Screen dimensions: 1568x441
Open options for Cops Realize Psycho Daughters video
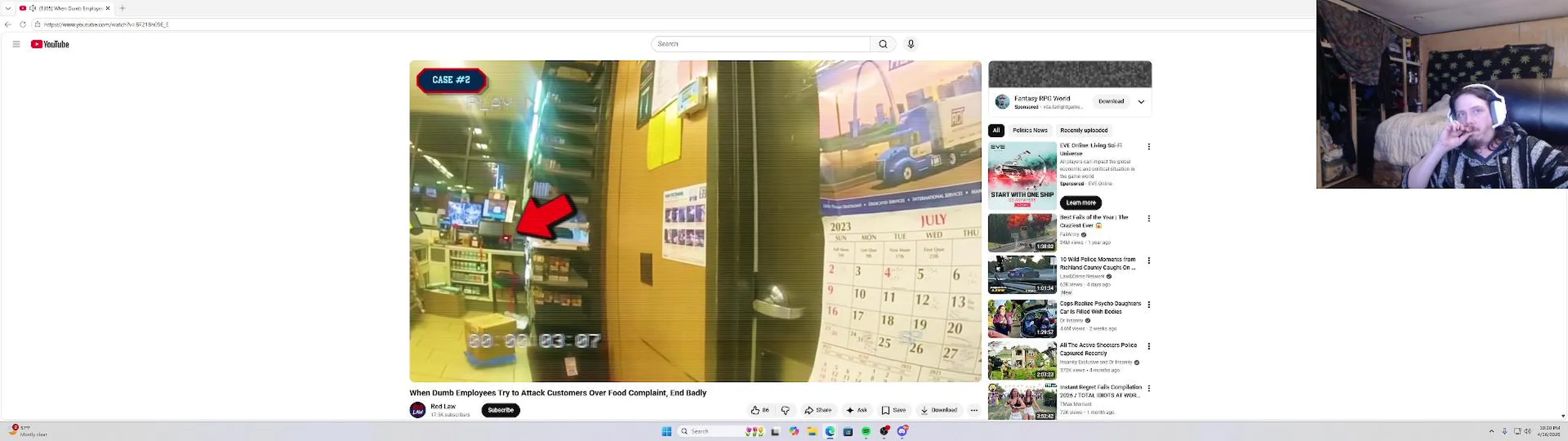1148,305
